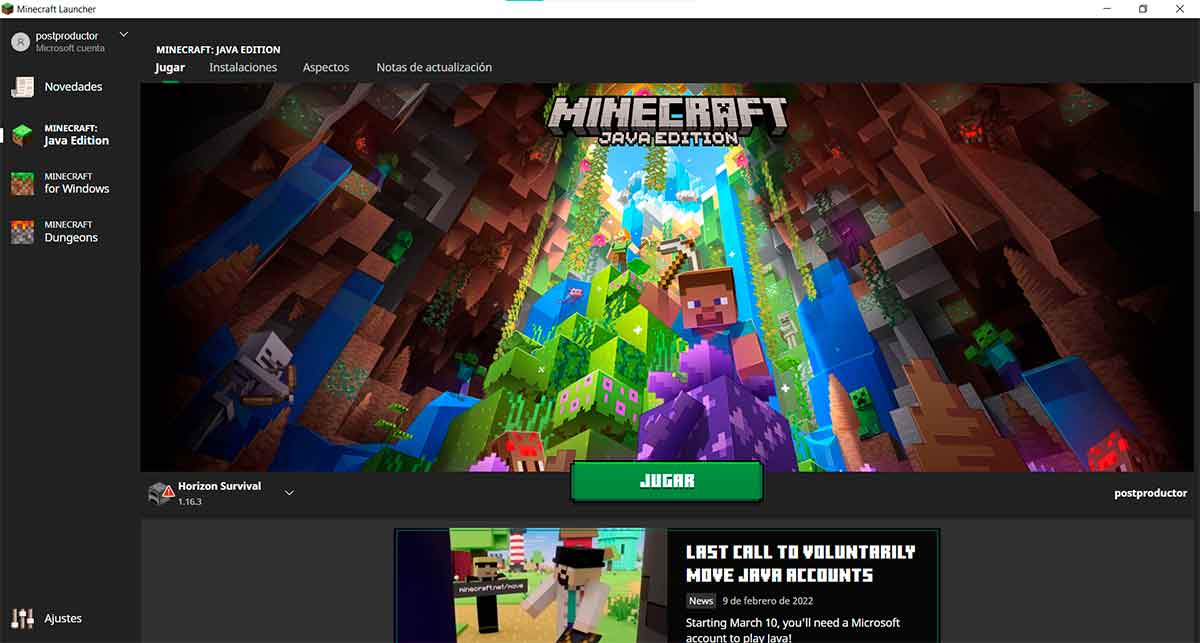Click the news article thumbnail image

531,586
